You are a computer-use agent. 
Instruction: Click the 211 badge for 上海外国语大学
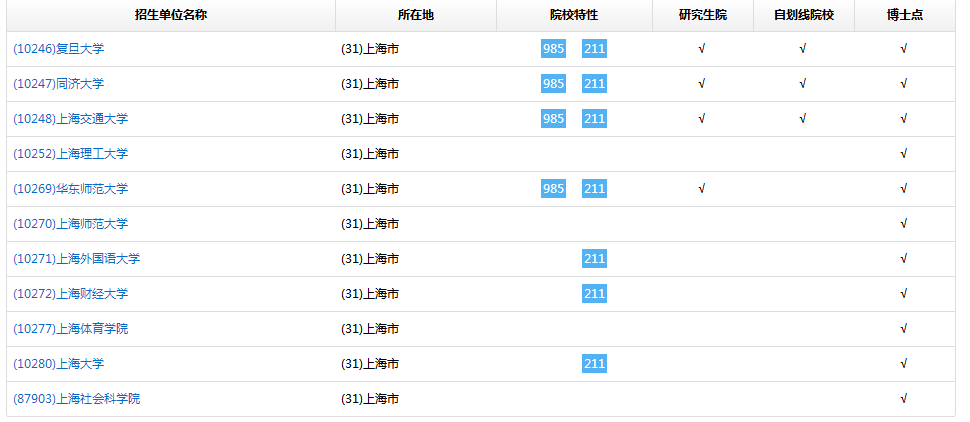[594, 259]
